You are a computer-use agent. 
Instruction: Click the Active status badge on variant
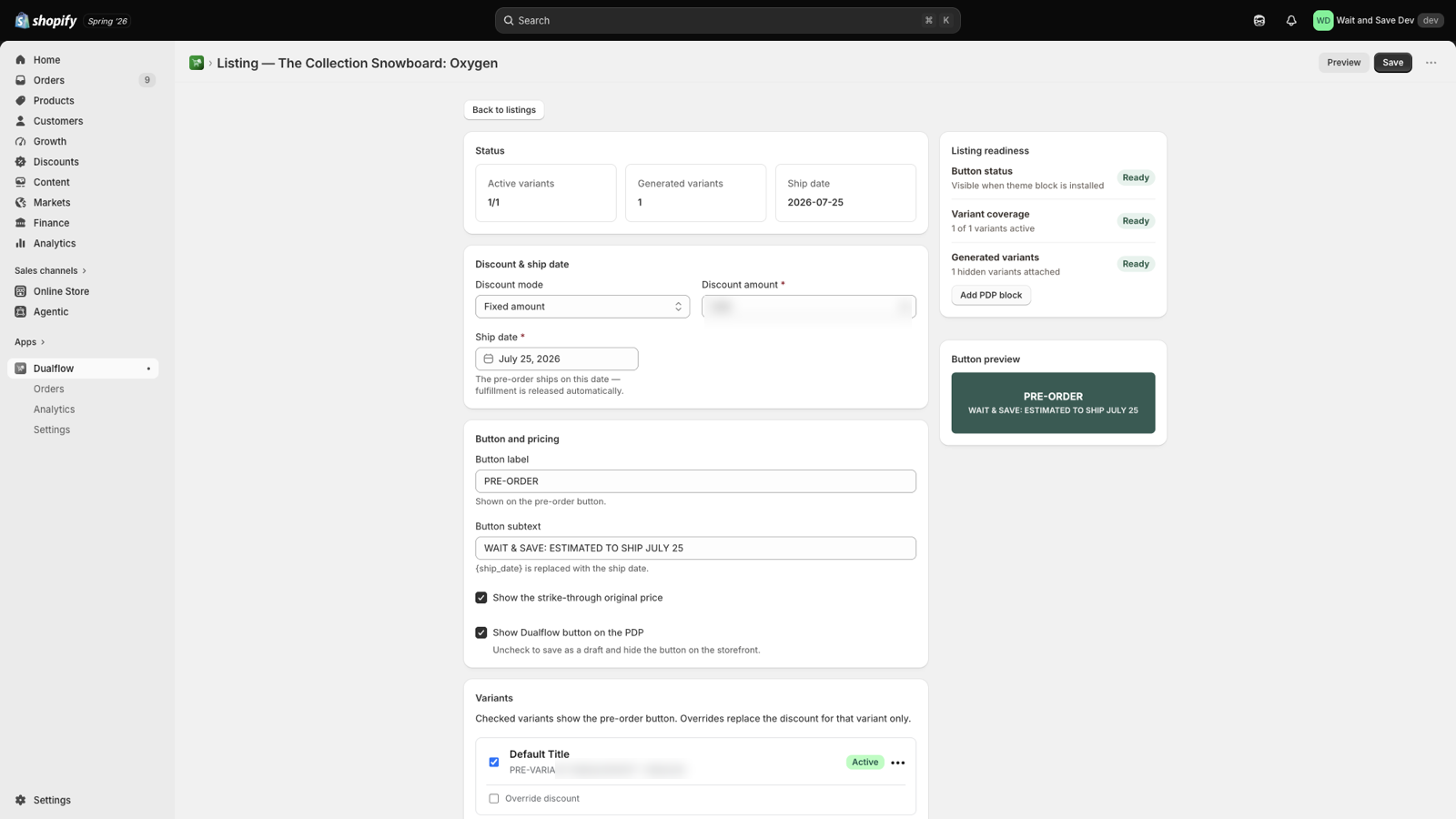click(865, 763)
